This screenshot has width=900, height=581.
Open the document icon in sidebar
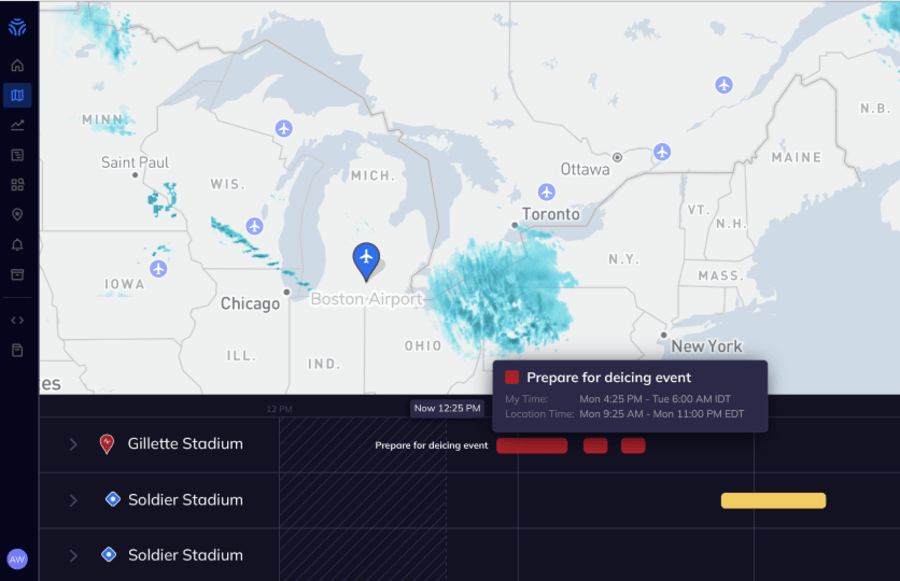[17, 350]
